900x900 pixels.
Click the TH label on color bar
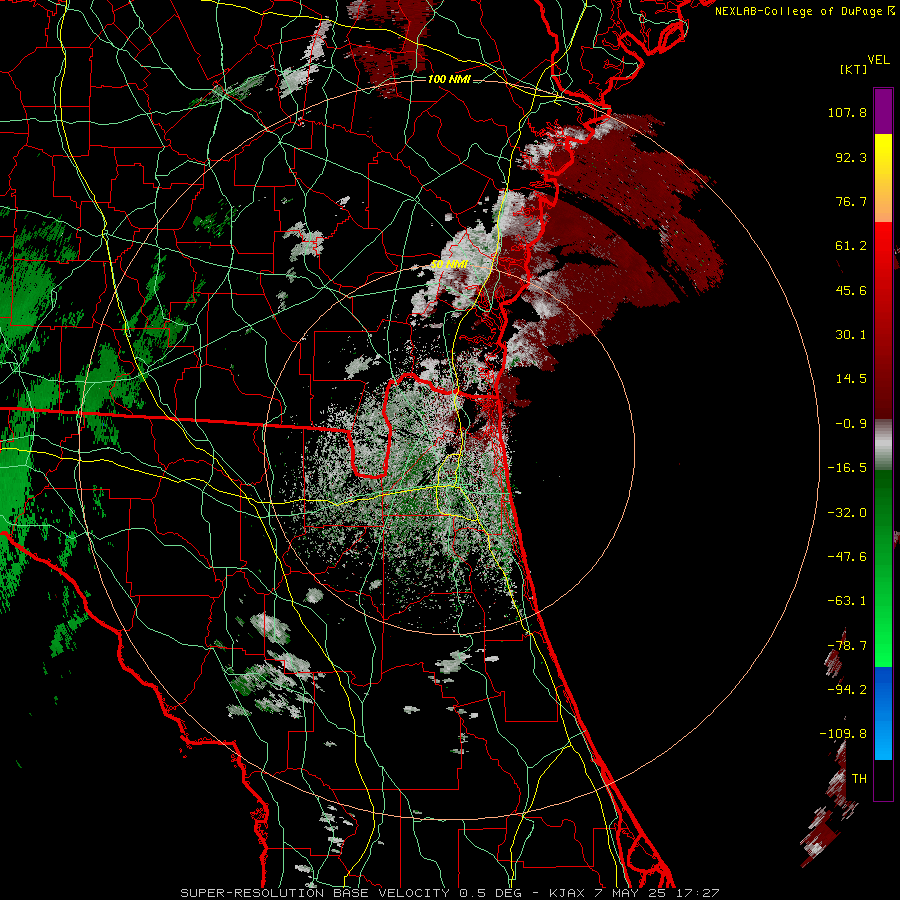coord(859,779)
